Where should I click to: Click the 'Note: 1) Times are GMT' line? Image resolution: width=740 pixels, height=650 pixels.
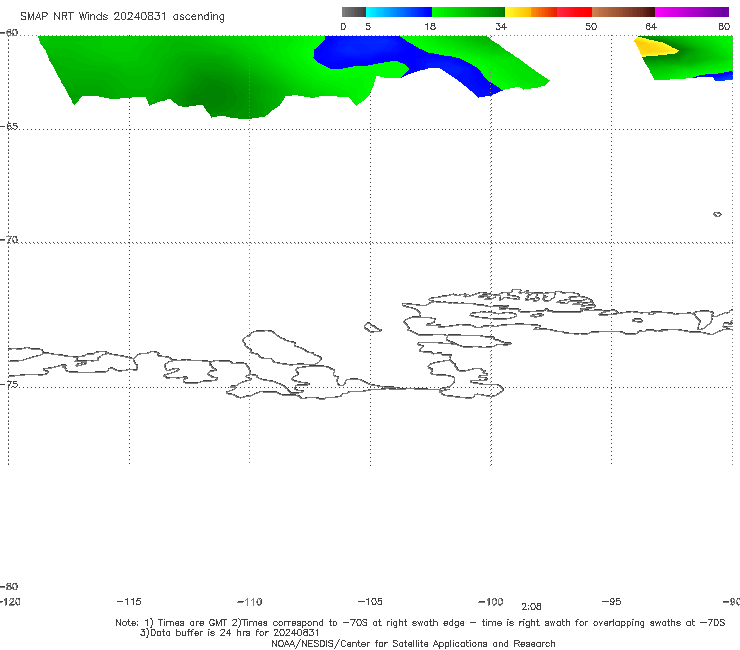tap(420, 623)
